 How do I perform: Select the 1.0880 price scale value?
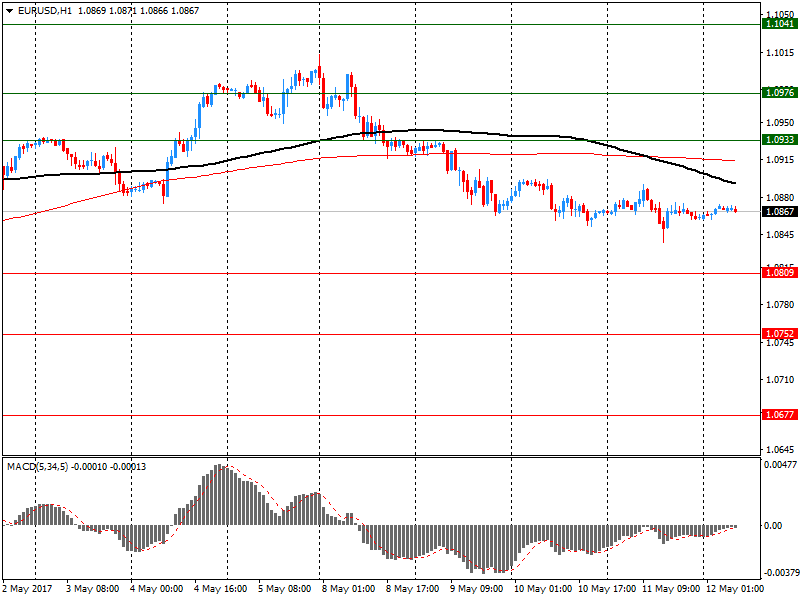click(780, 197)
